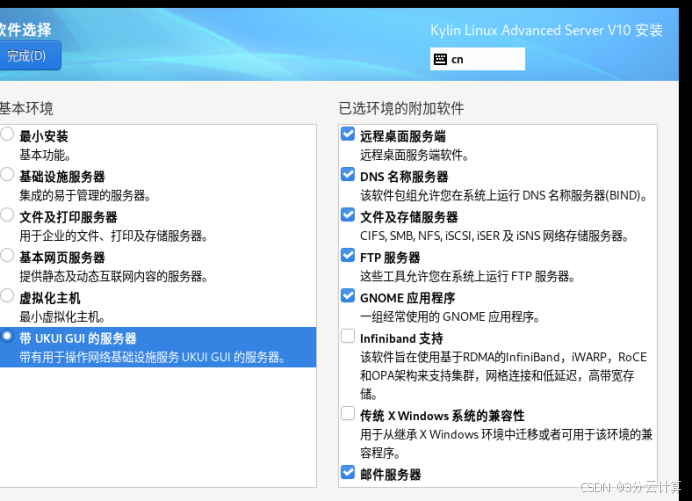Click 用于企业的文件、打印及存储服务器。 description

(114, 236)
